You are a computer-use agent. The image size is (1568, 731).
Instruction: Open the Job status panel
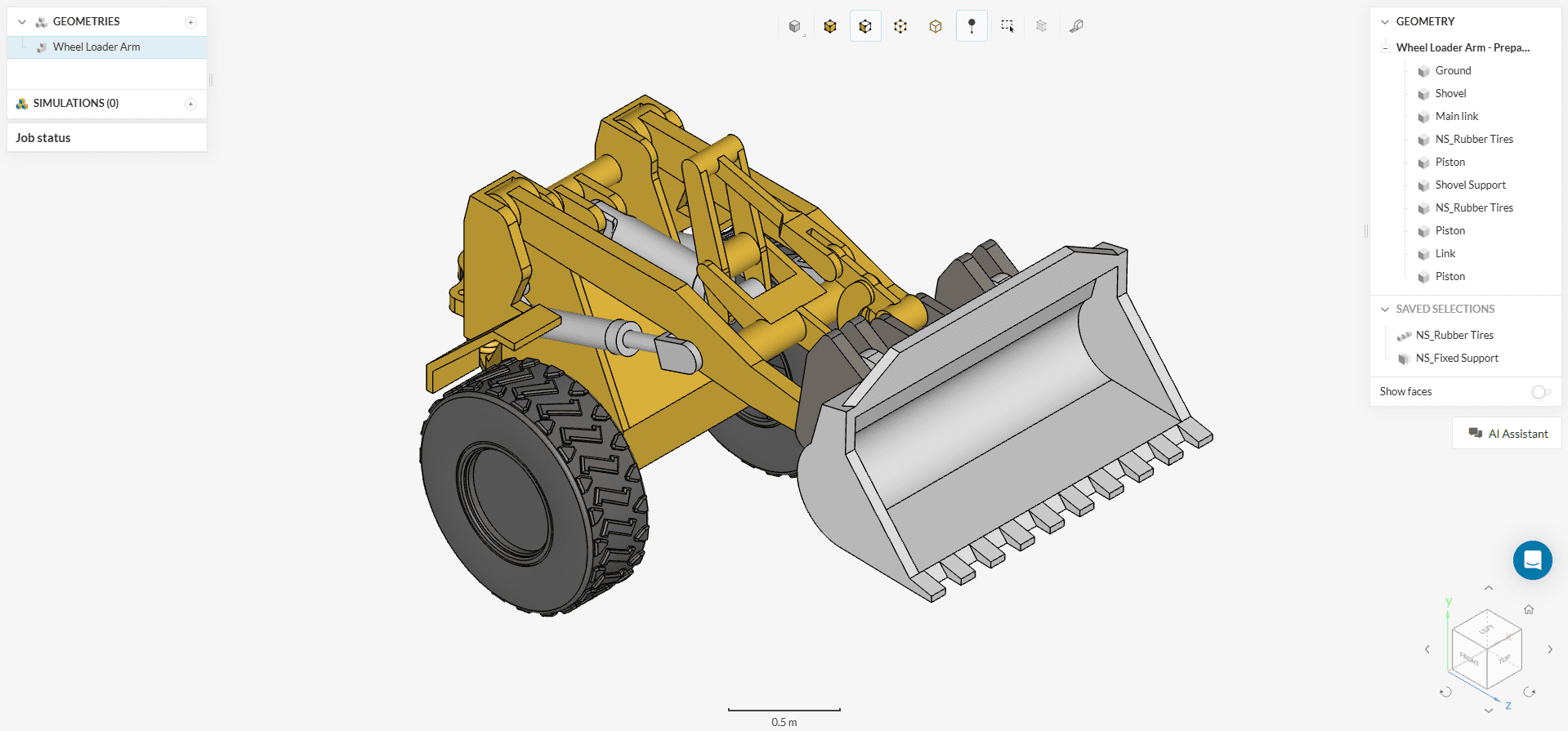click(43, 138)
